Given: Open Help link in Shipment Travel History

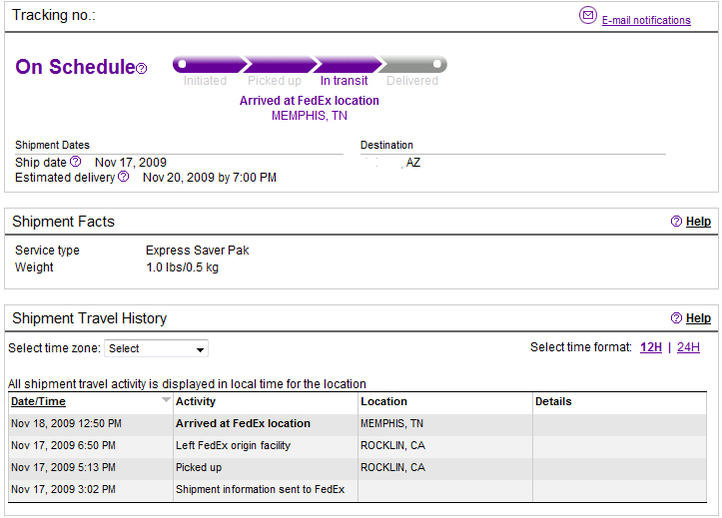Looking at the screenshot, I should (x=698, y=318).
